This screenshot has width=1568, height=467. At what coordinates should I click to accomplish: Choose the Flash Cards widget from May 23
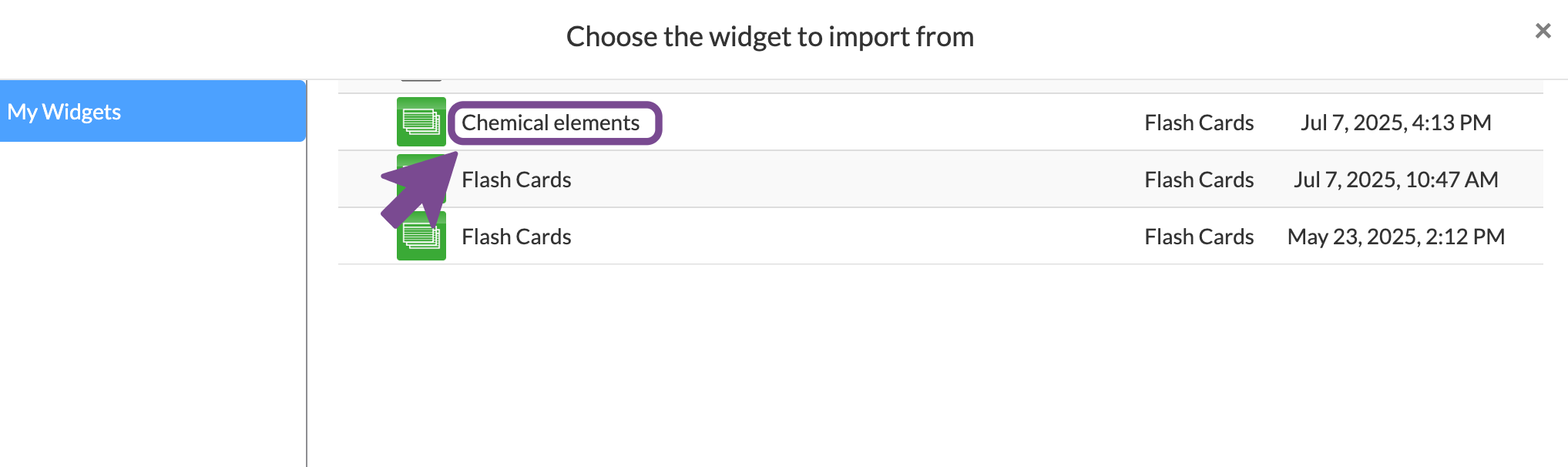516,236
